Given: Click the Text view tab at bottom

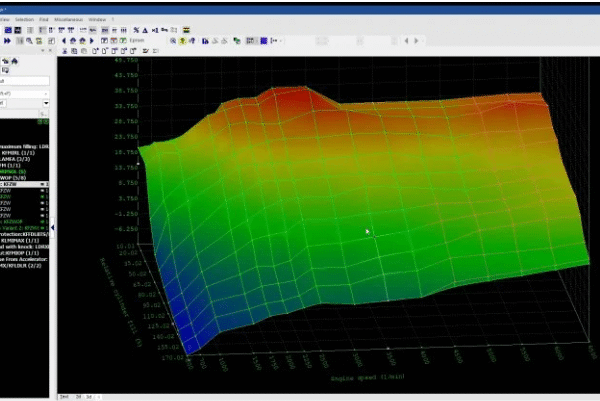Looking at the screenshot, I should click(64, 397).
